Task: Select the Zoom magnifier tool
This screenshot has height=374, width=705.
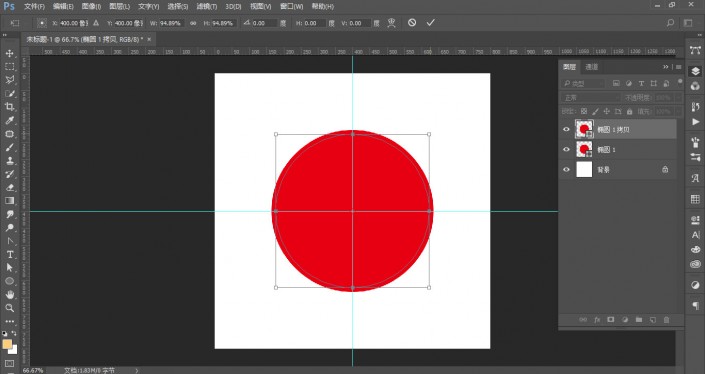Action: pos(9,308)
